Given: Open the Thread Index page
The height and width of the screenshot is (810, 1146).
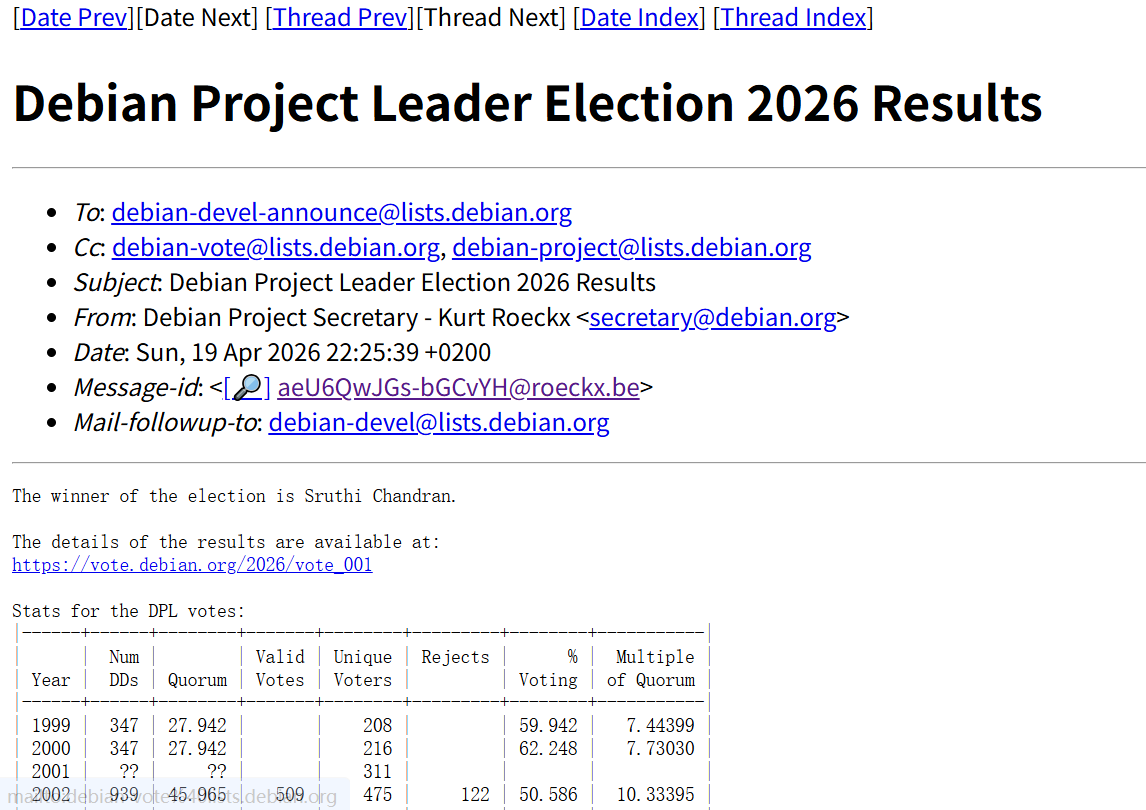Looking at the screenshot, I should point(793,18).
